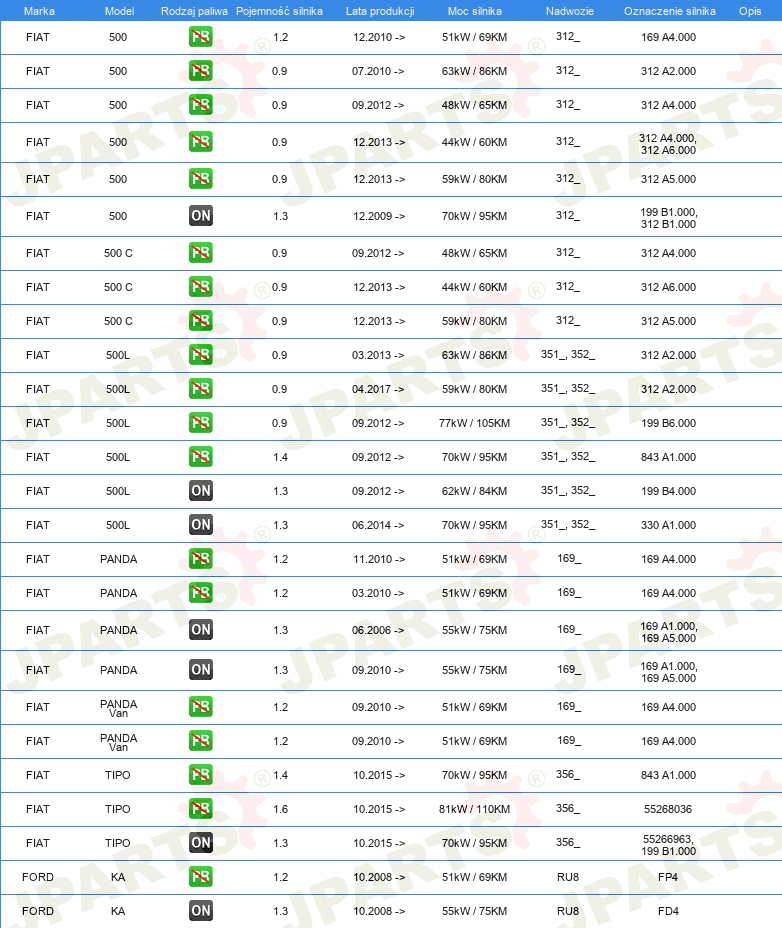Click the Nadwozie column header
782x928 pixels.
[x=569, y=11]
